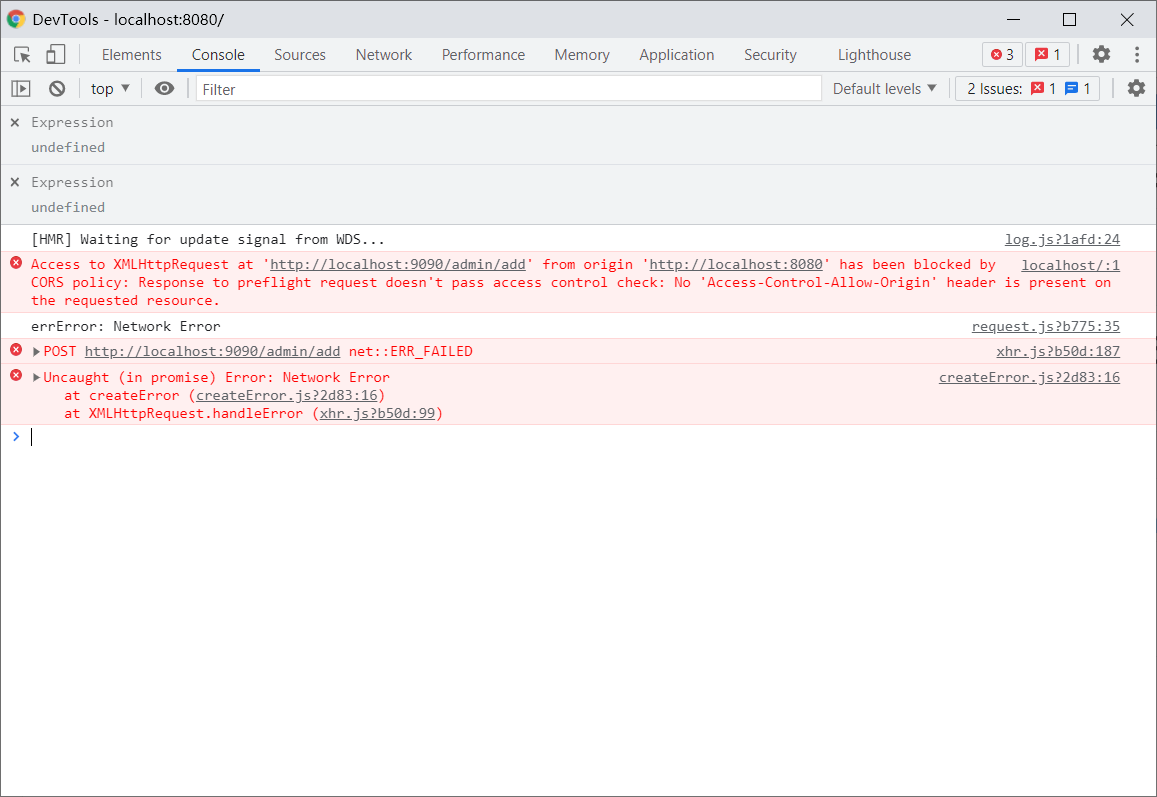Create a live expression with the eye icon
The image size is (1157, 797).
pyautogui.click(x=165, y=89)
